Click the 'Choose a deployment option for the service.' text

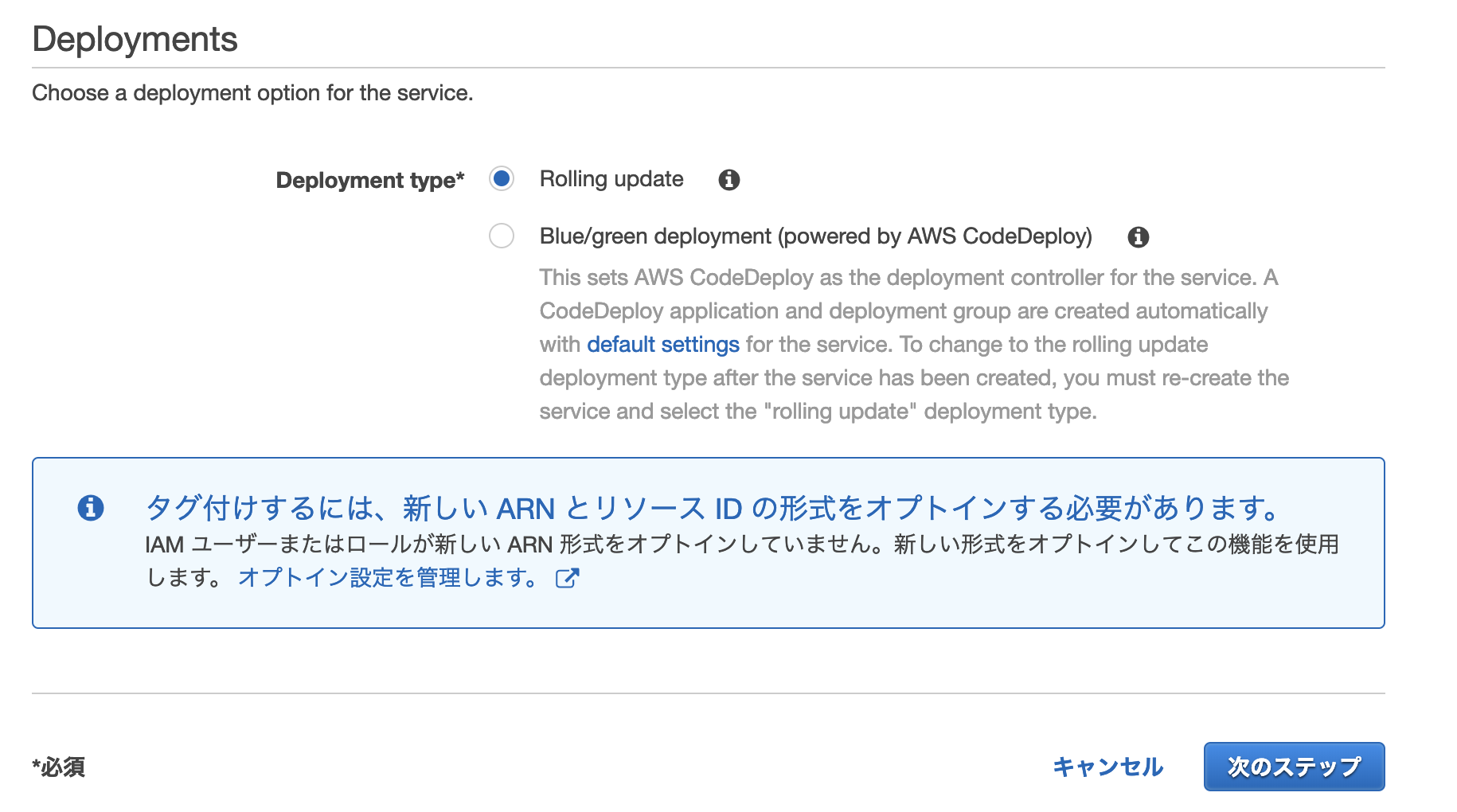click(x=252, y=93)
